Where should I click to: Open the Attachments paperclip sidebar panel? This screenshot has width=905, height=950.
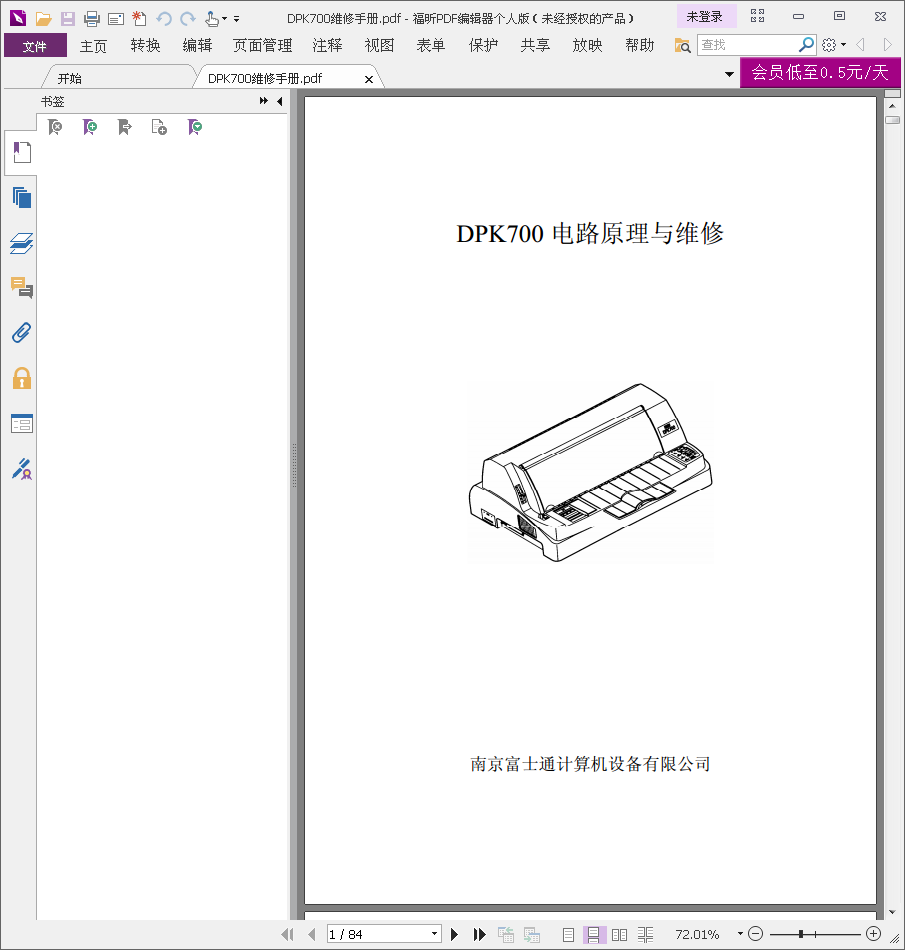pos(22,333)
